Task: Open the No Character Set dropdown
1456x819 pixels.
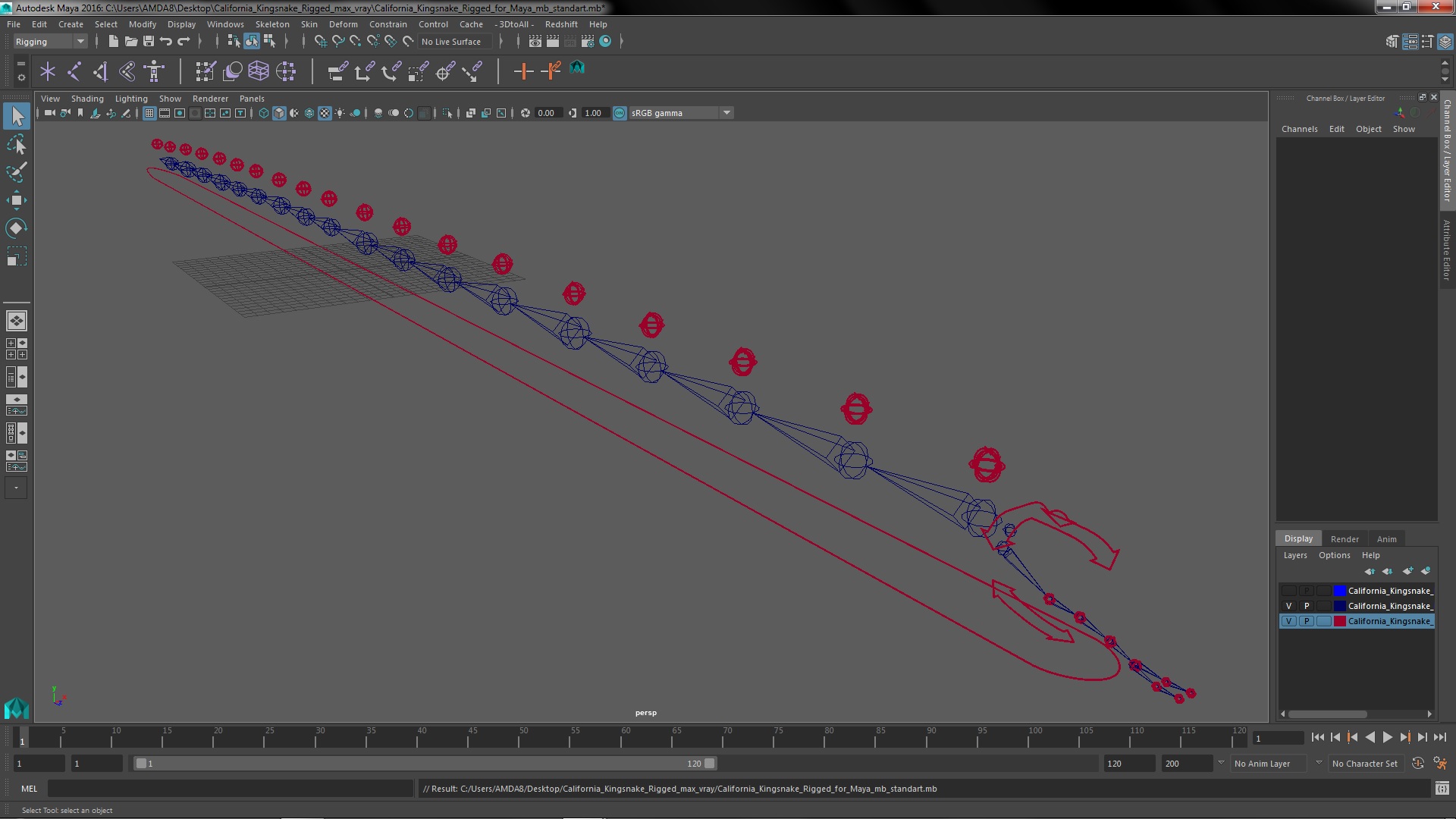Action: (x=1366, y=764)
